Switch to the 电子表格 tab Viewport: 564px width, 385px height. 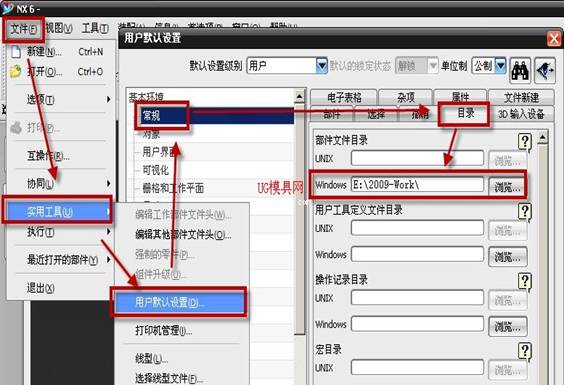(x=344, y=97)
